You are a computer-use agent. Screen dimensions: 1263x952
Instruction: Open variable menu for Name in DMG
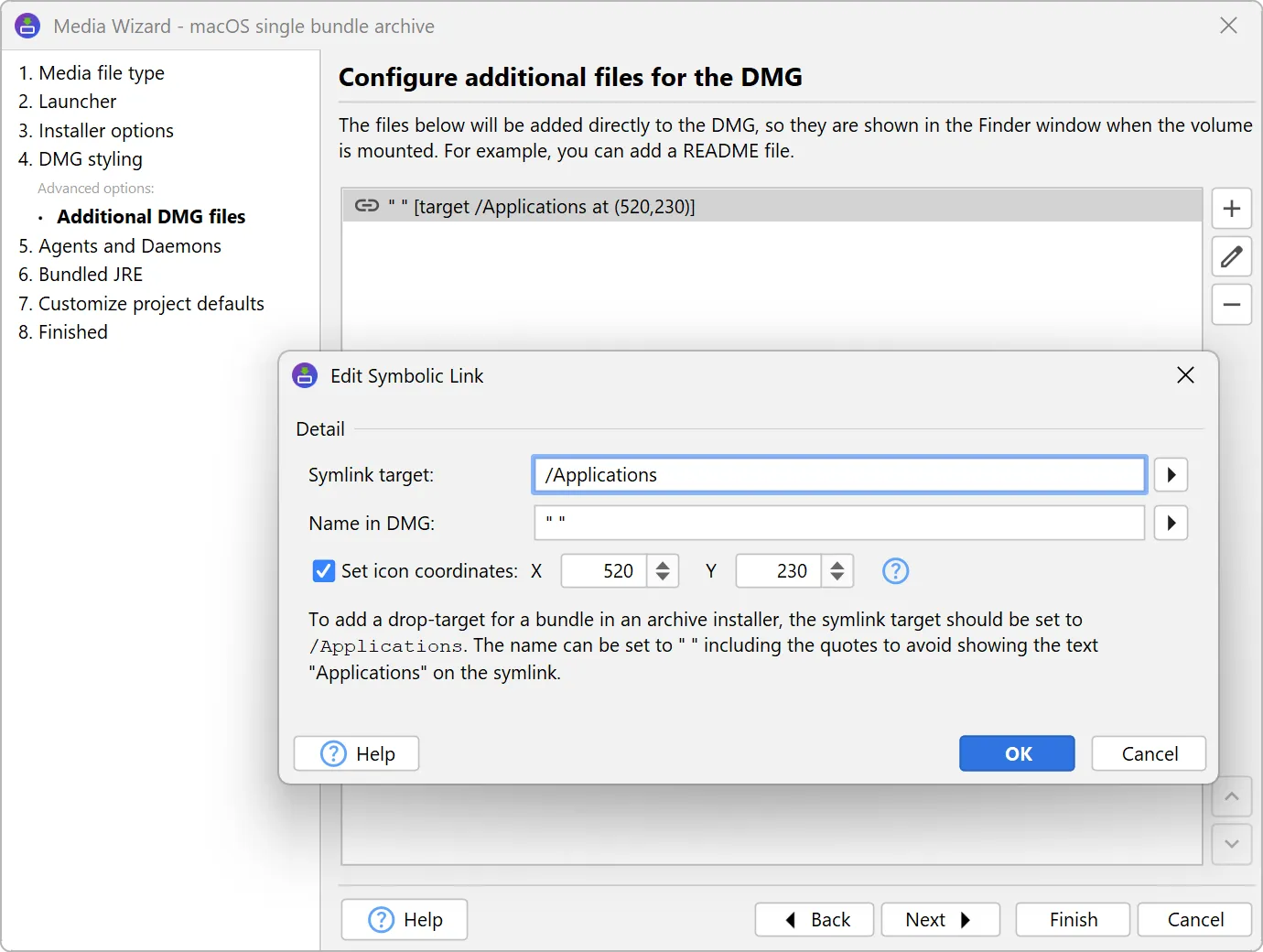point(1171,524)
